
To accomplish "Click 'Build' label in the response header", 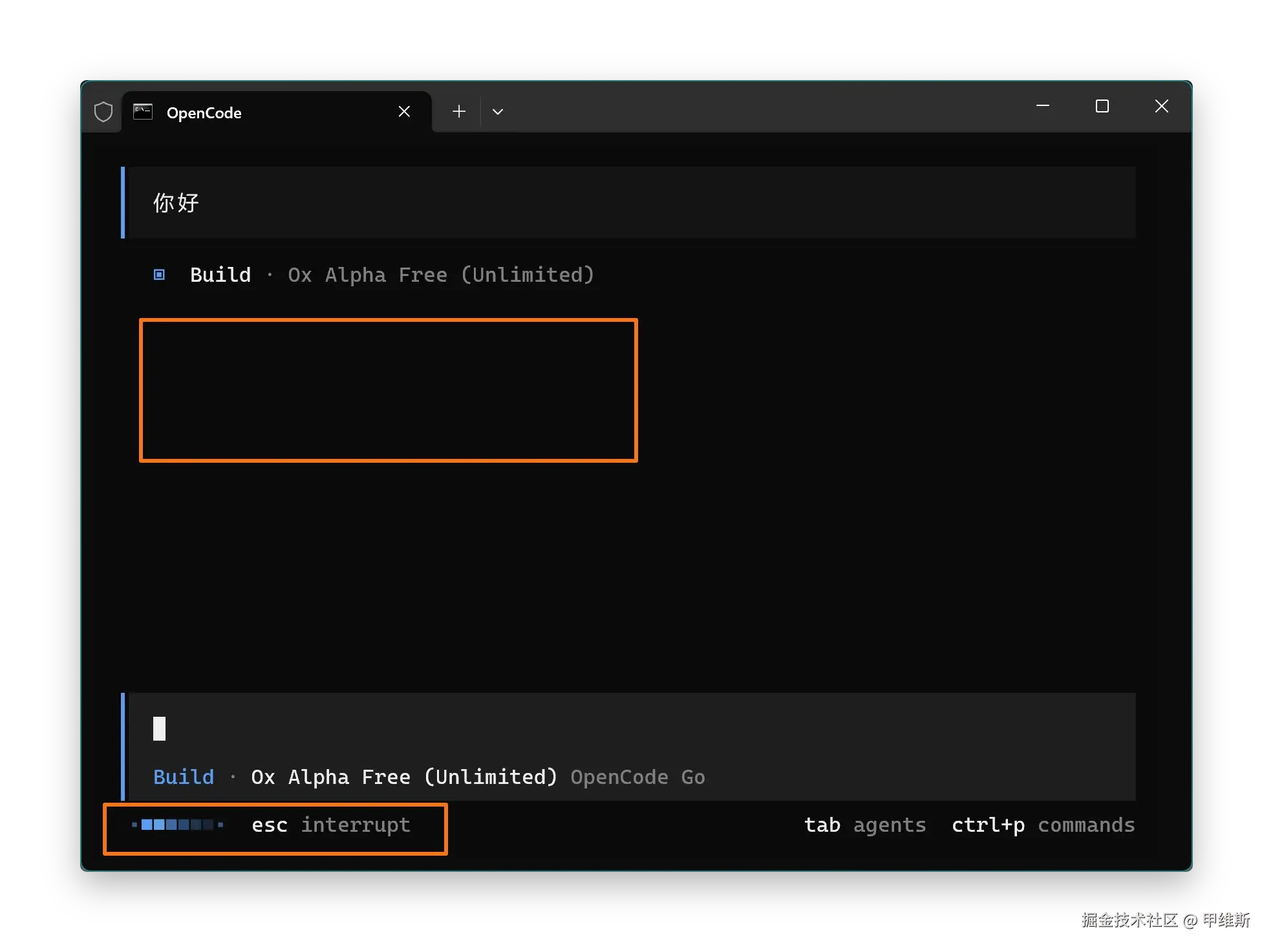I will click(x=220, y=275).
